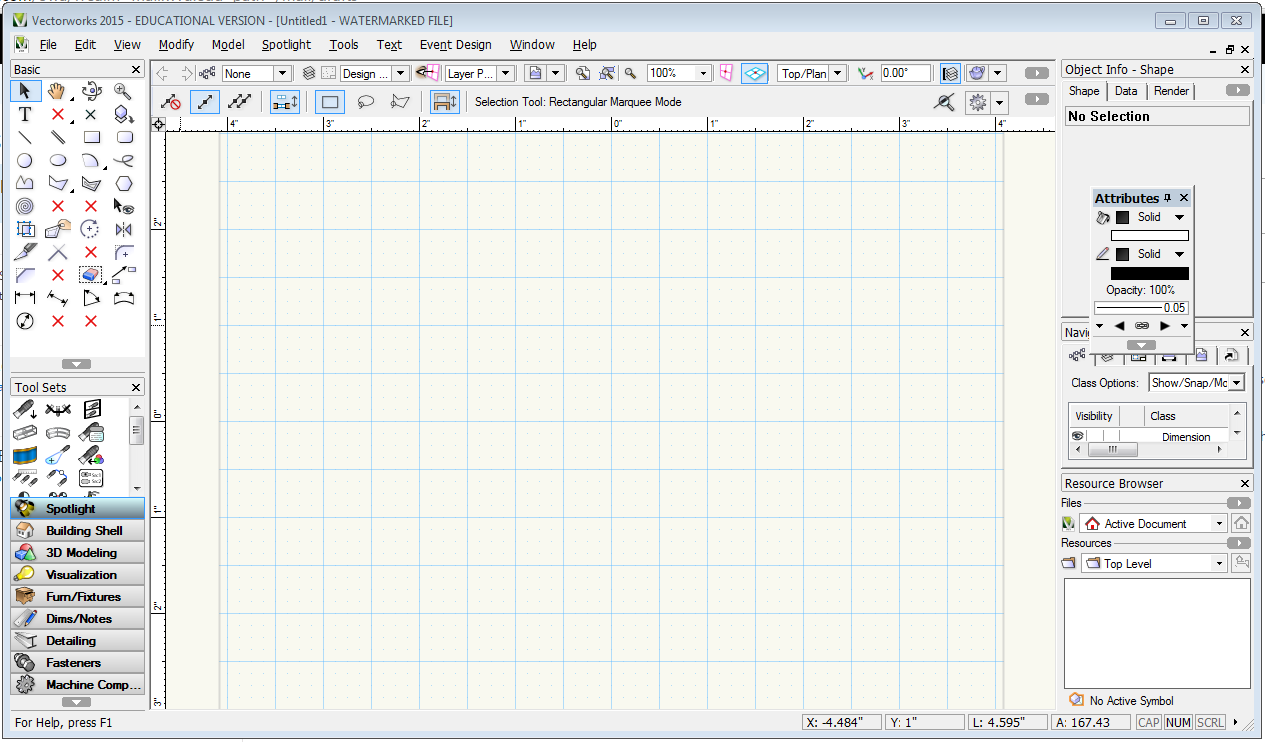
Task: Select the Pan hand tool
Action: tap(58, 91)
